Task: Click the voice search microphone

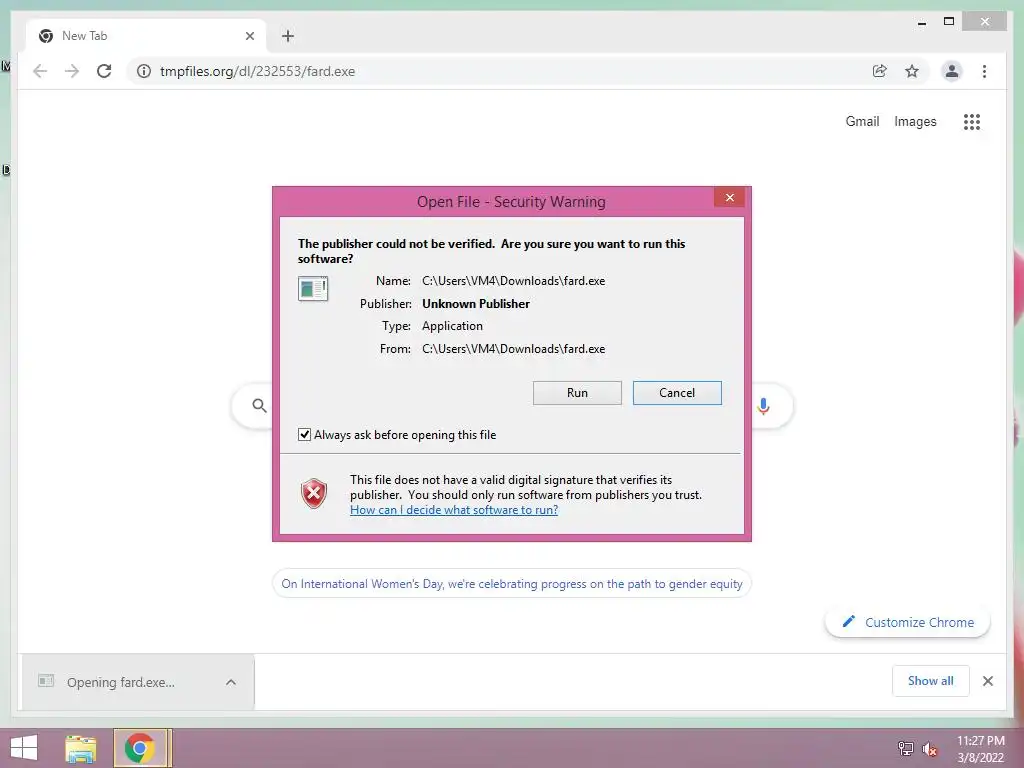Action: pos(763,406)
